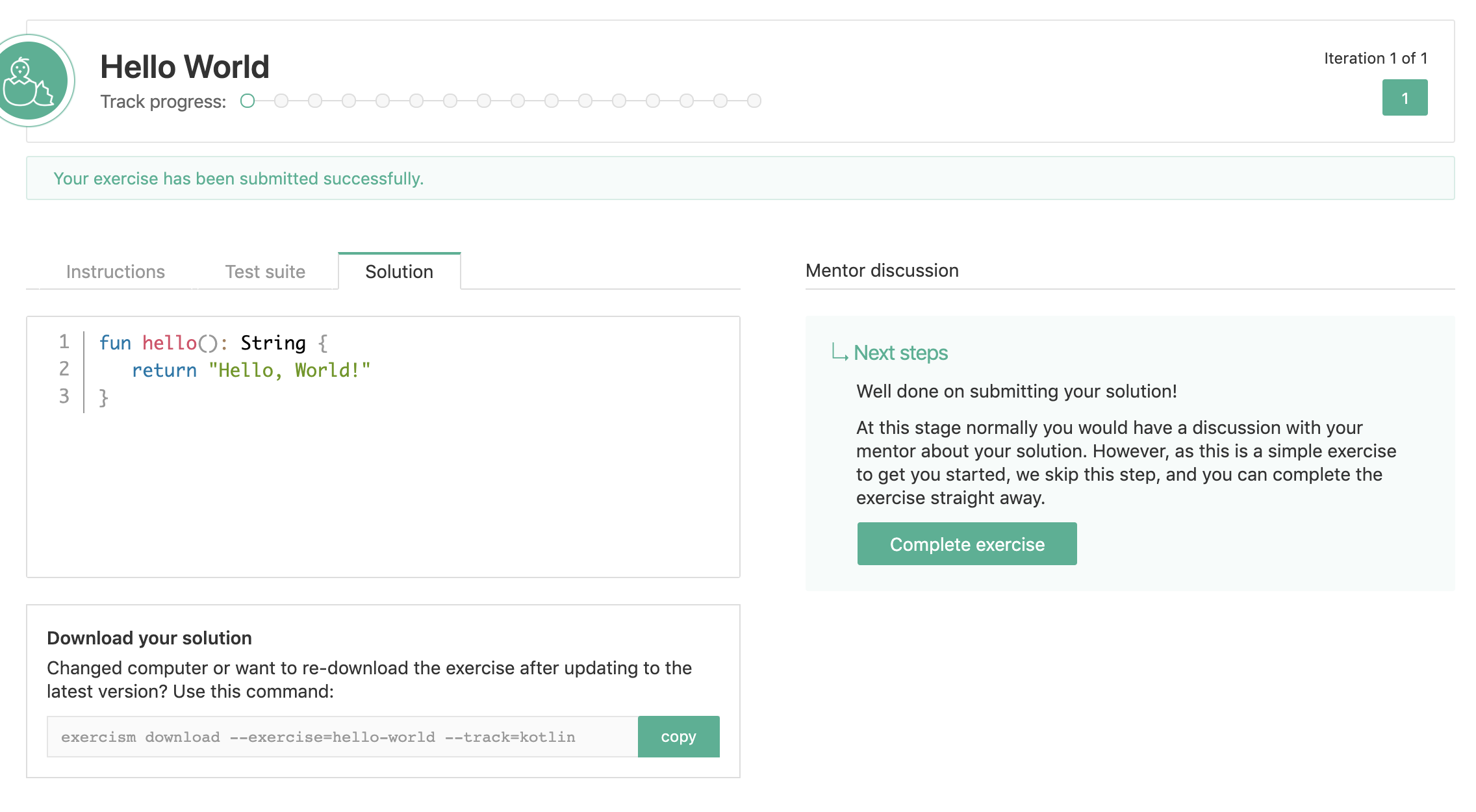
Task: Switch to the Test suite tab
Action: tap(265, 272)
